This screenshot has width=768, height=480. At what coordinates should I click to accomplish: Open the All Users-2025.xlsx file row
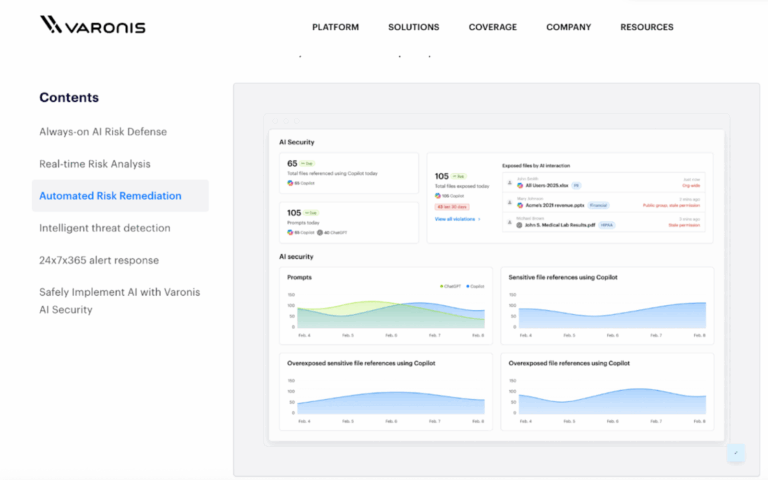click(x=604, y=183)
